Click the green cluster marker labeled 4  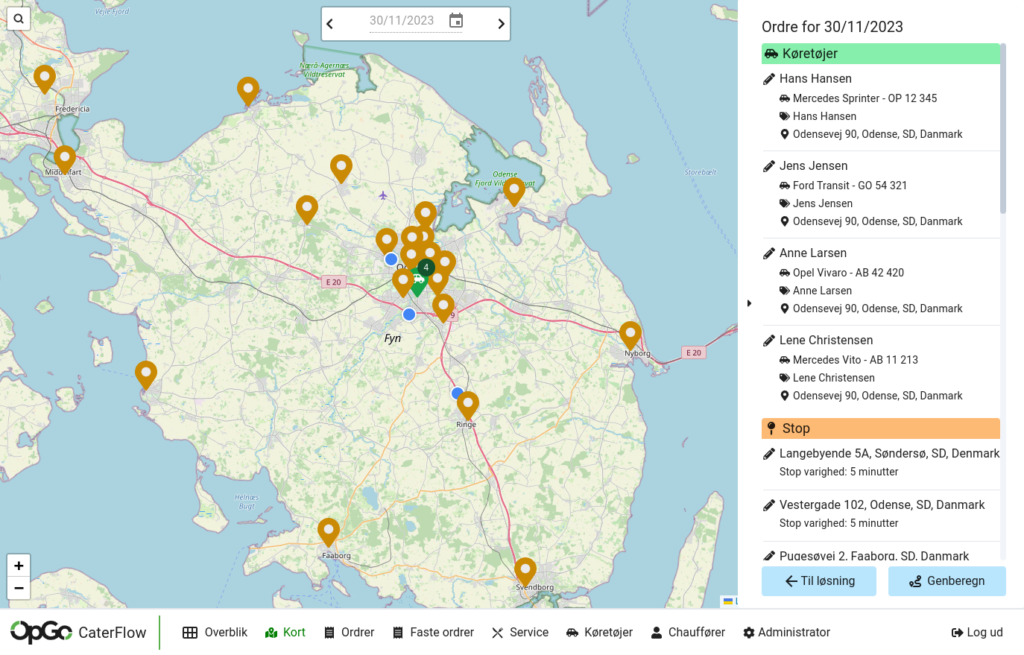(425, 268)
